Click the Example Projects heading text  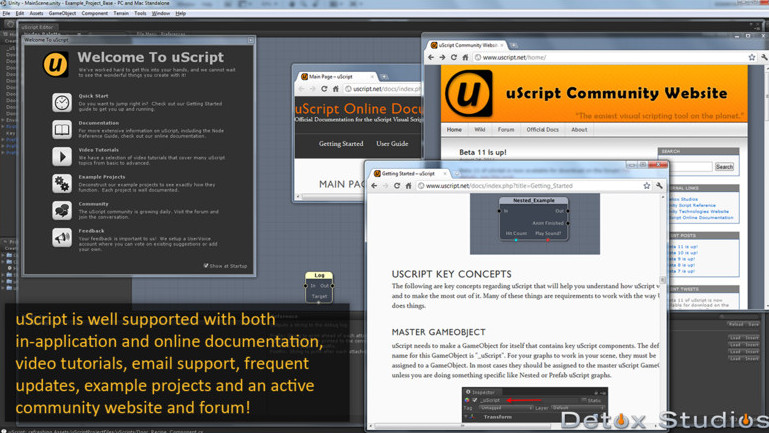tap(102, 177)
